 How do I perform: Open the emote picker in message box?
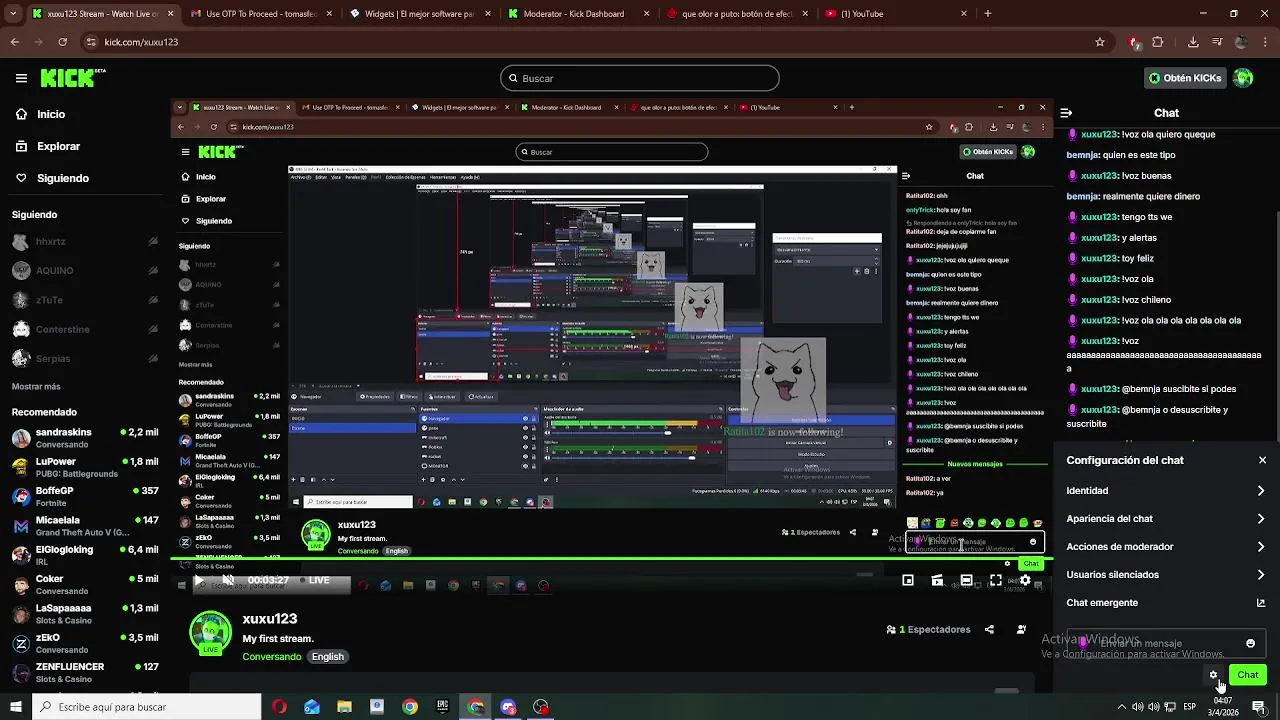[1250, 643]
